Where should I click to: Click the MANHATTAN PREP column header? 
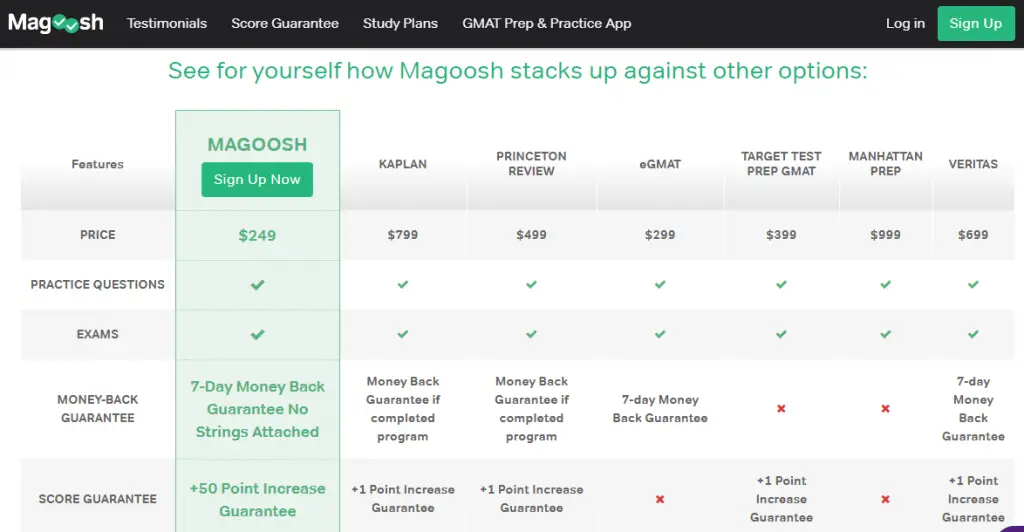[x=886, y=164]
